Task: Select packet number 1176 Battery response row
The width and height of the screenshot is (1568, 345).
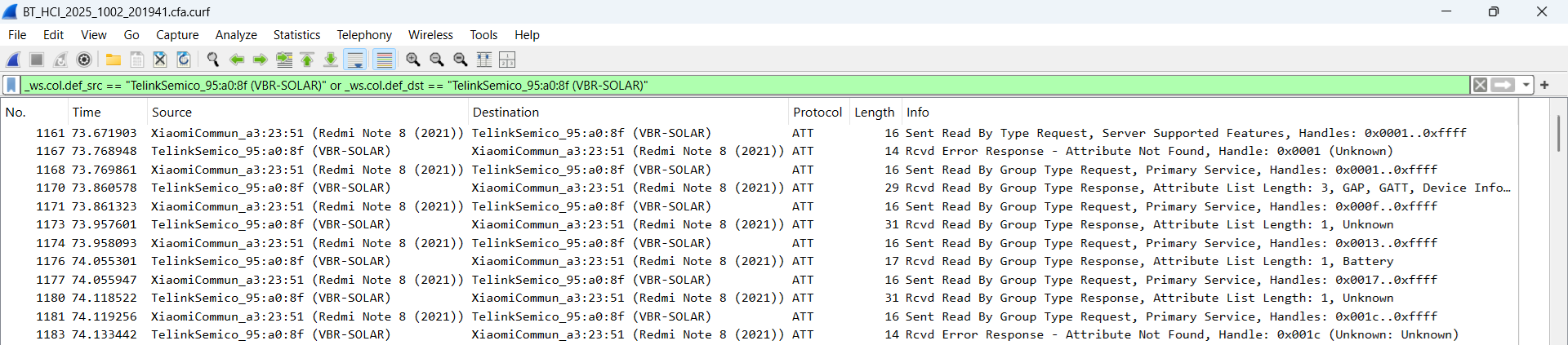Action: pos(490,262)
